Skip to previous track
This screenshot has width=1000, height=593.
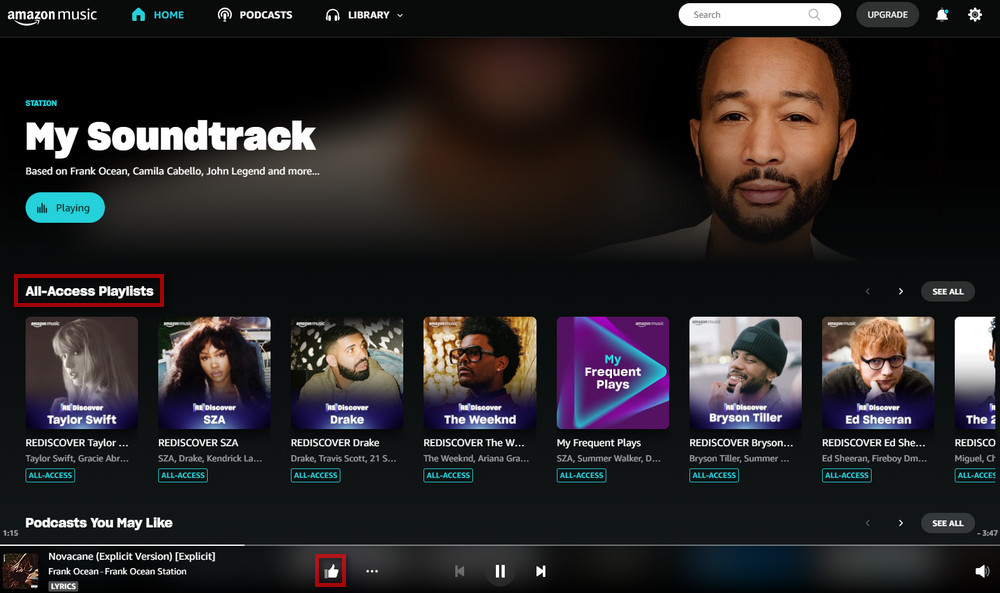click(x=460, y=571)
